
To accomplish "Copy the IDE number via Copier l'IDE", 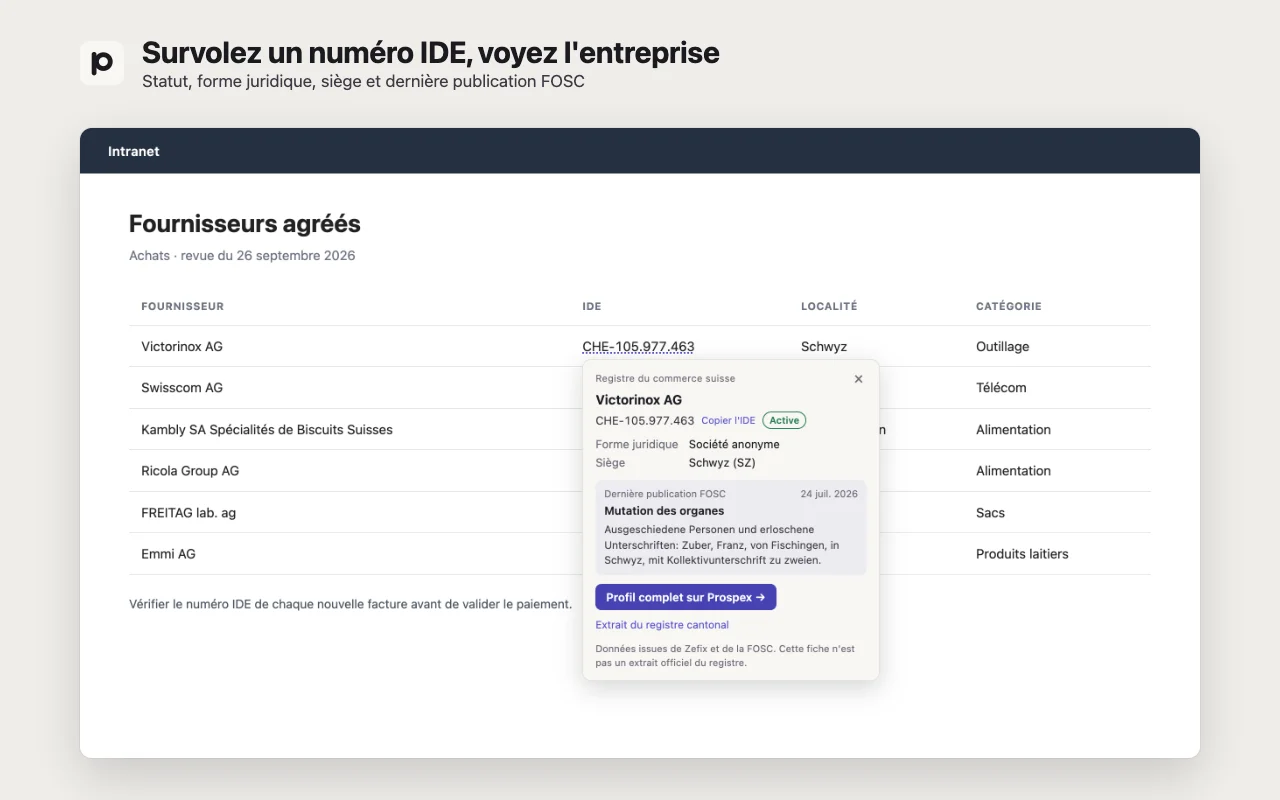I will [x=728, y=421].
